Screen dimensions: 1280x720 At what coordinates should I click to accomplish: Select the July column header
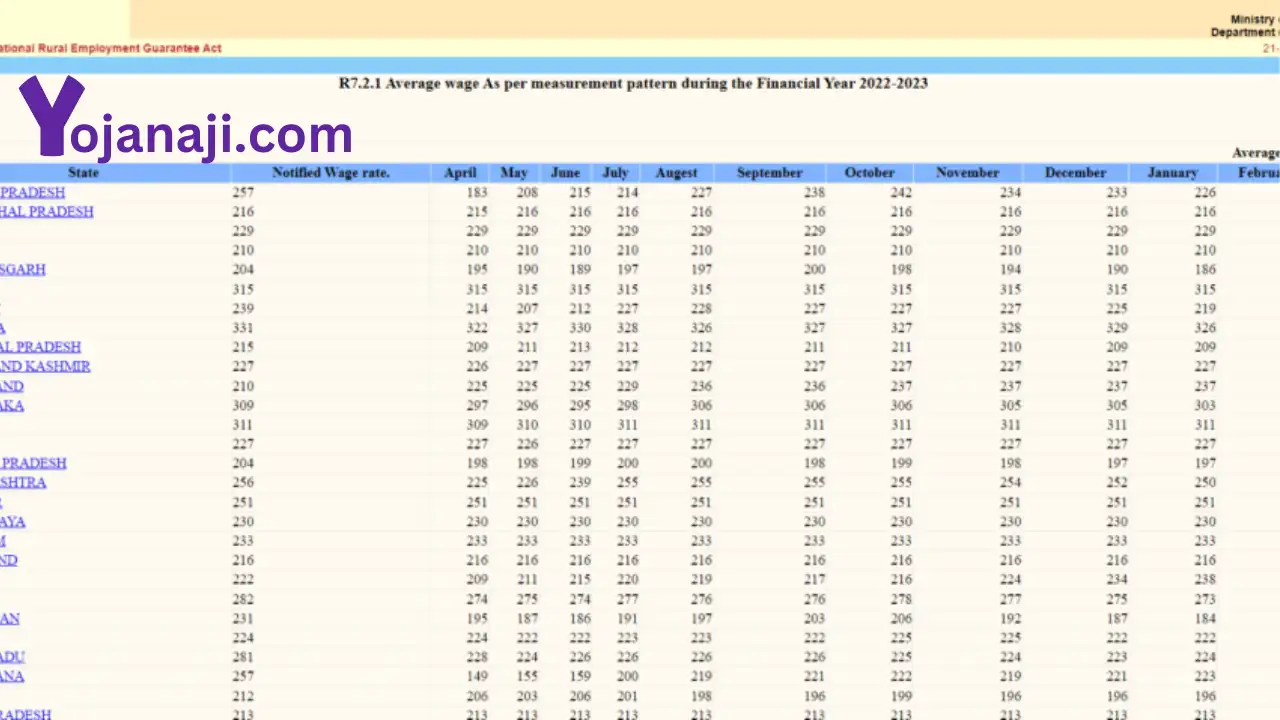[x=615, y=173]
